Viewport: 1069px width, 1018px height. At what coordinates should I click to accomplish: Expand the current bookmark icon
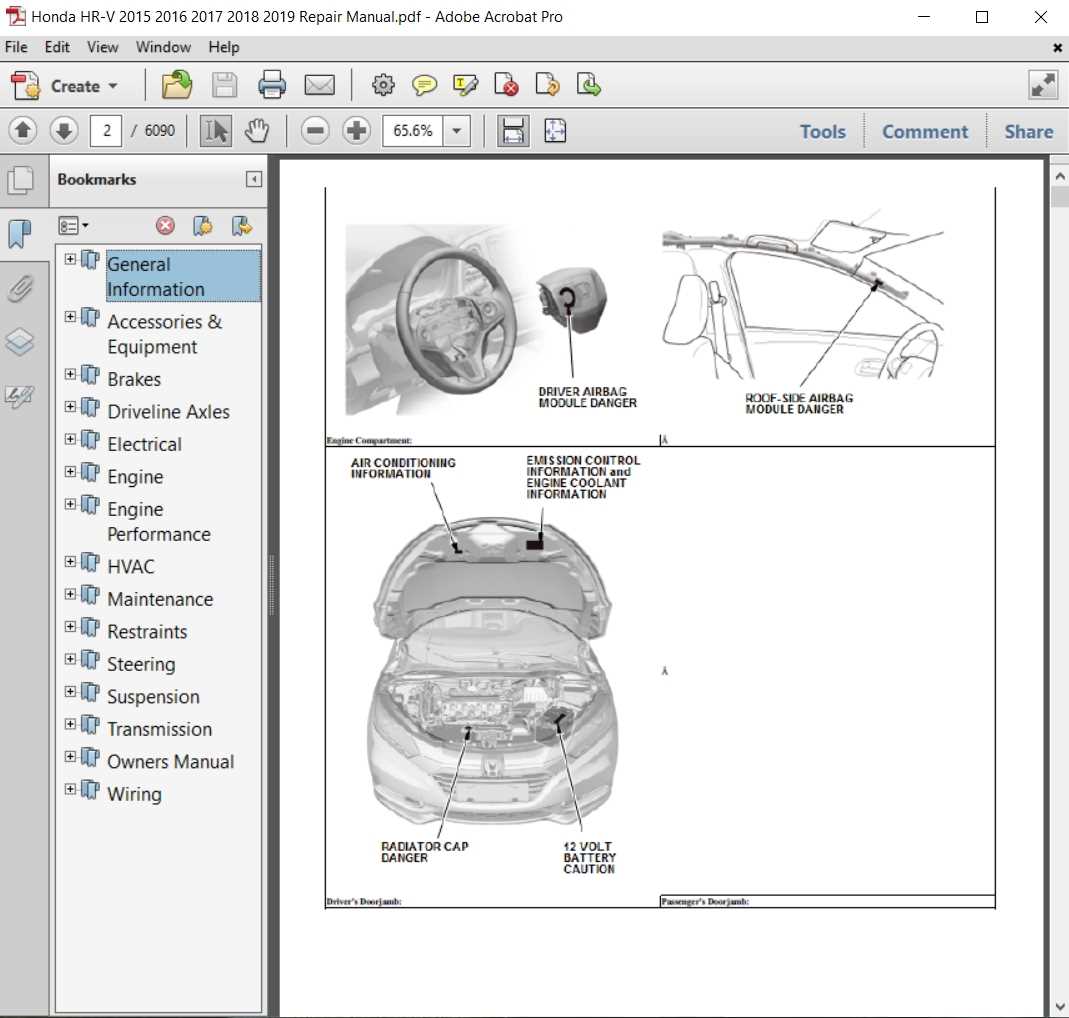click(241, 226)
